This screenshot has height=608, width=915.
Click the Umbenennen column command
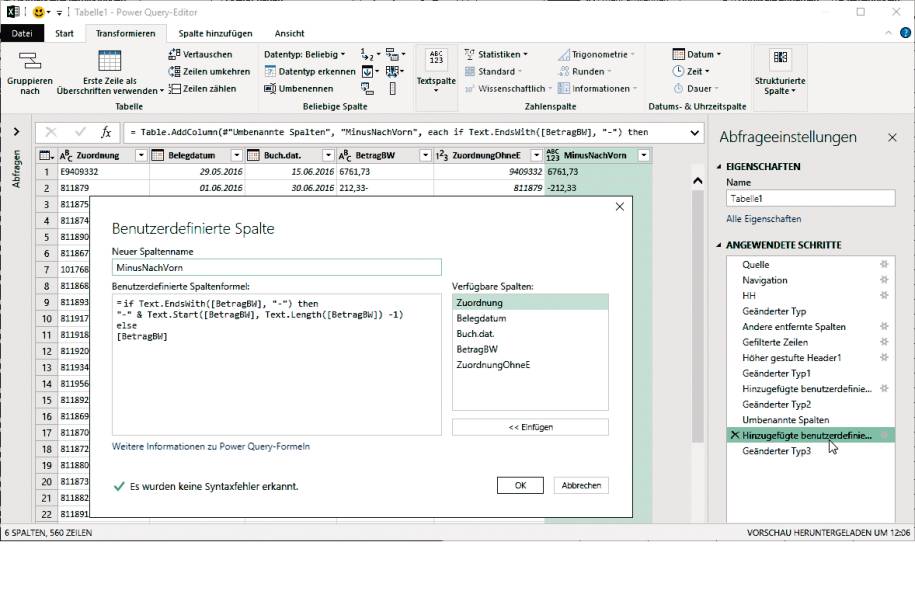pos(299,89)
